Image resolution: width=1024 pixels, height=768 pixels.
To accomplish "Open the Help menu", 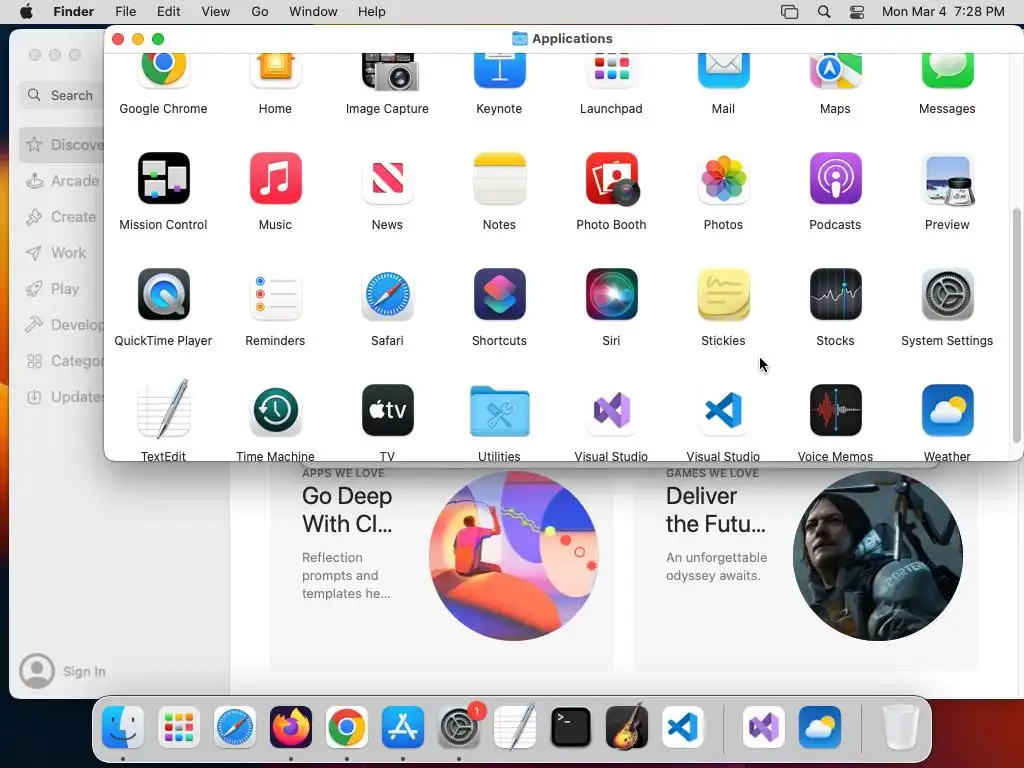I will (x=372, y=12).
